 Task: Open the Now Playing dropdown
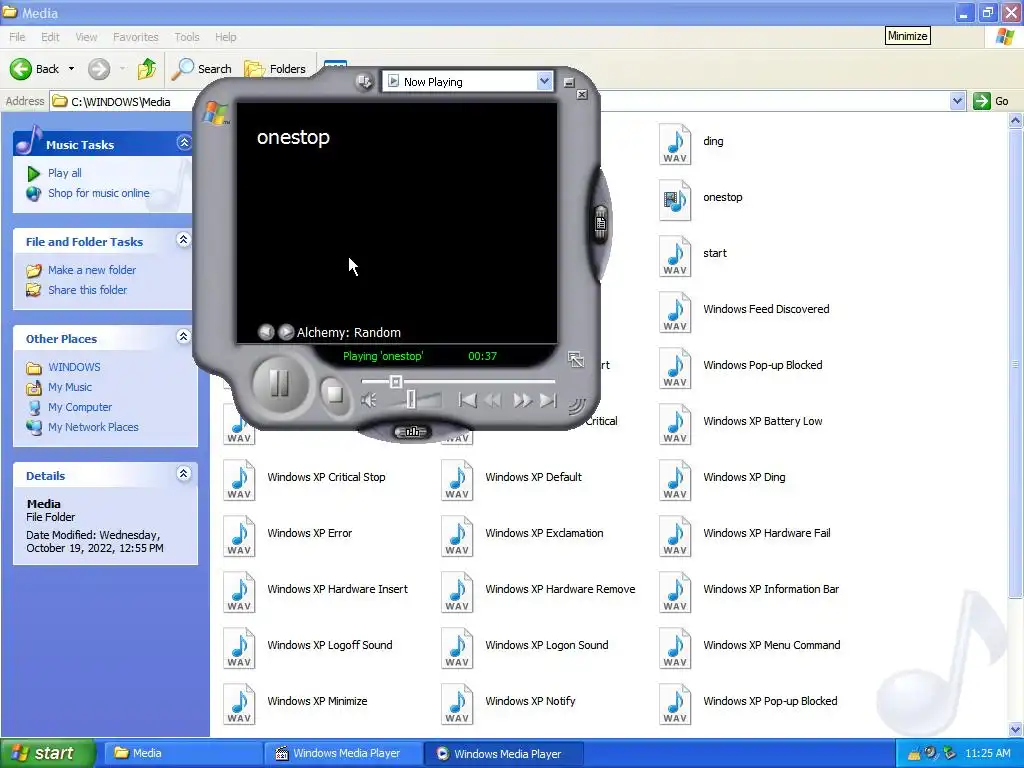coord(545,81)
